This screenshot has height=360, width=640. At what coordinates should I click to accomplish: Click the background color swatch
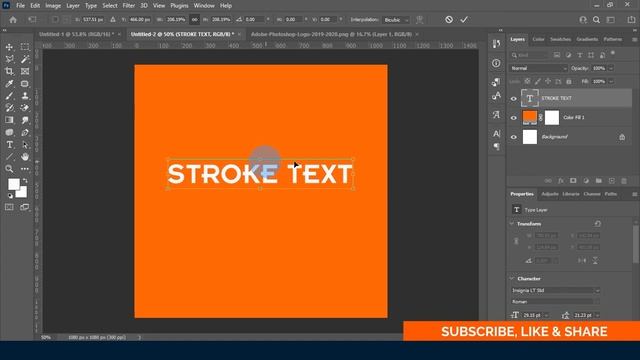(22, 193)
